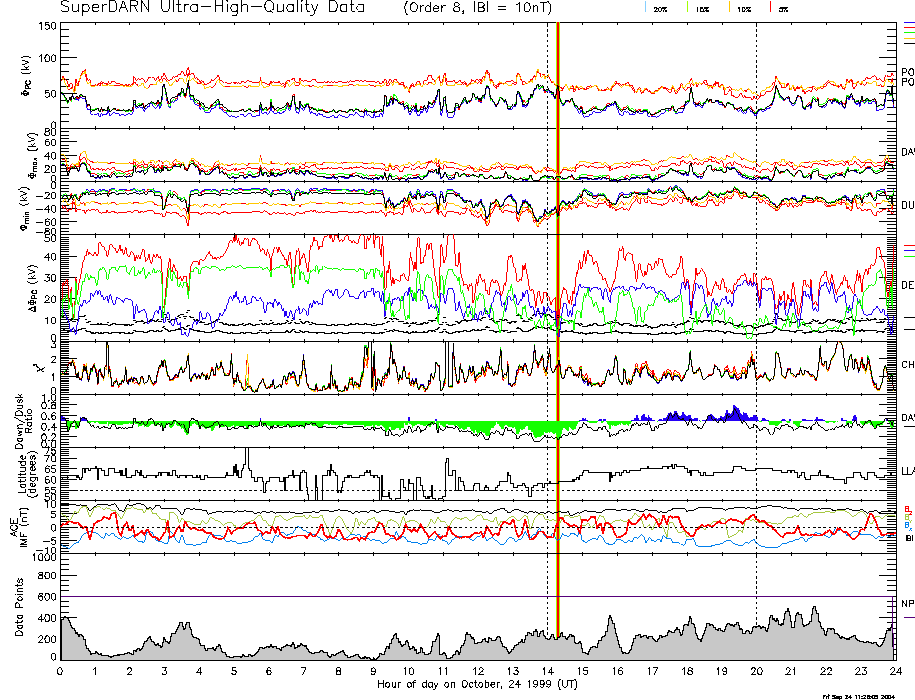The width and height of the screenshot is (915, 700).
Task: Click the NP label right of Data Points panel
Action: coord(907,604)
